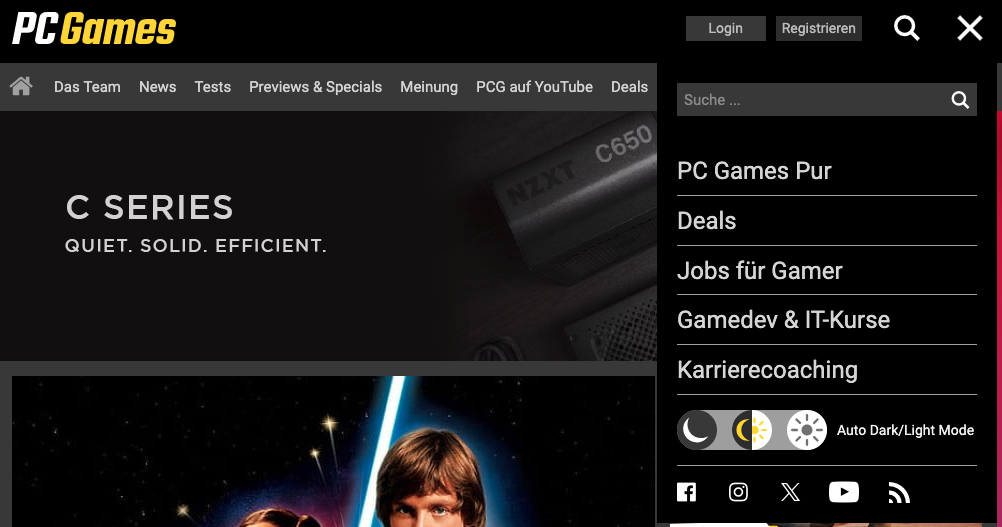Image resolution: width=1002 pixels, height=527 pixels.
Task: Open Jobs für Gamer link
Action: click(760, 271)
